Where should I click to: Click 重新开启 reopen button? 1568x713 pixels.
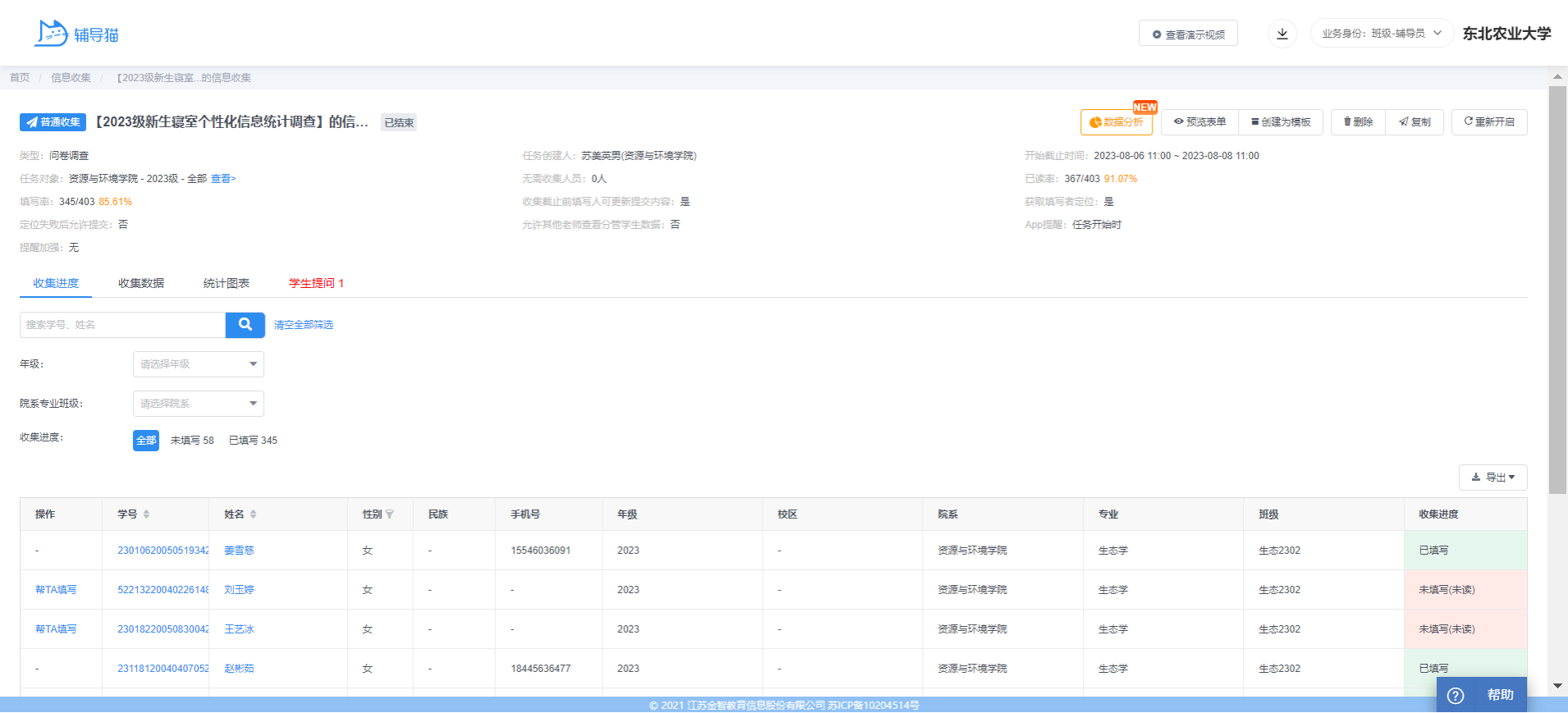tap(1488, 122)
